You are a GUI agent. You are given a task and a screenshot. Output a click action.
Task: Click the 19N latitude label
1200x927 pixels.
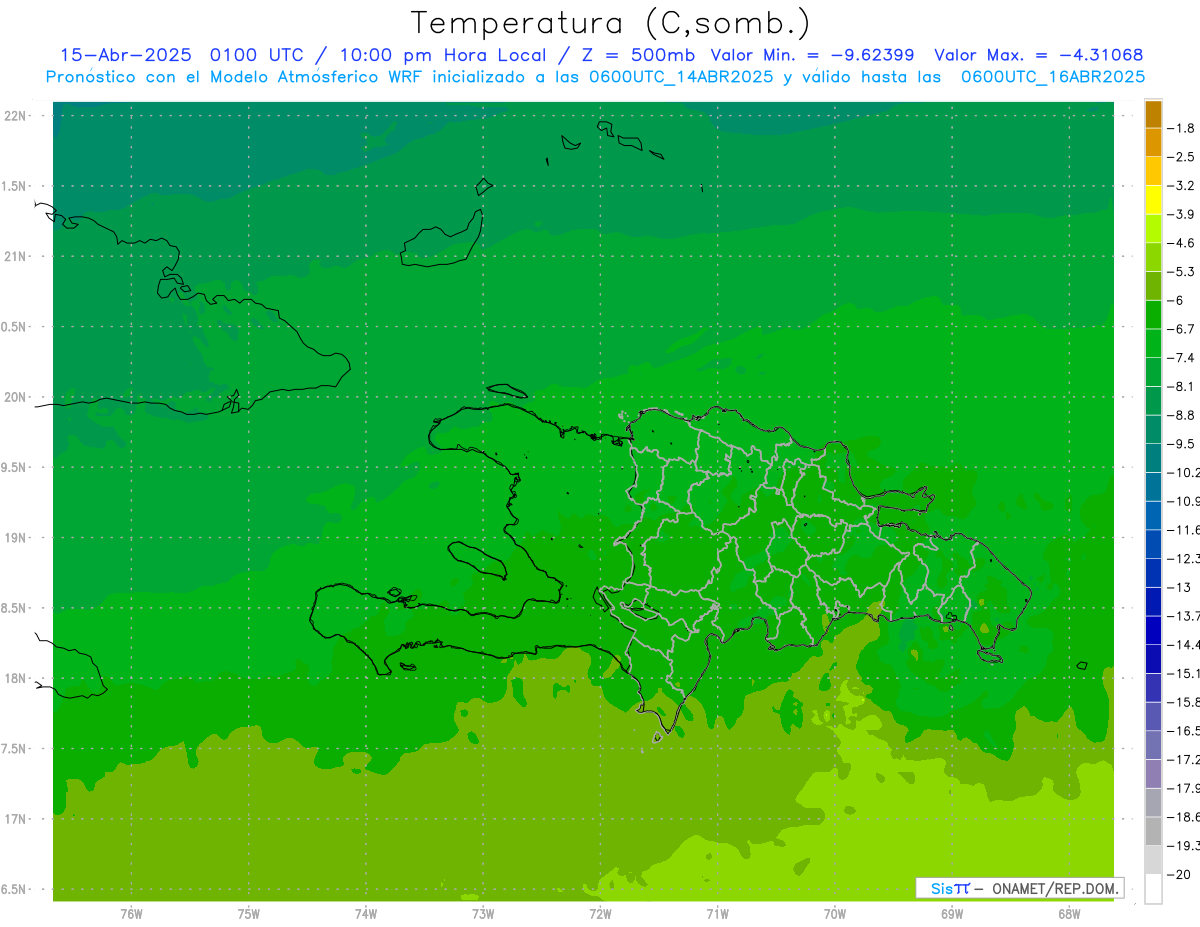coord(16,538)
